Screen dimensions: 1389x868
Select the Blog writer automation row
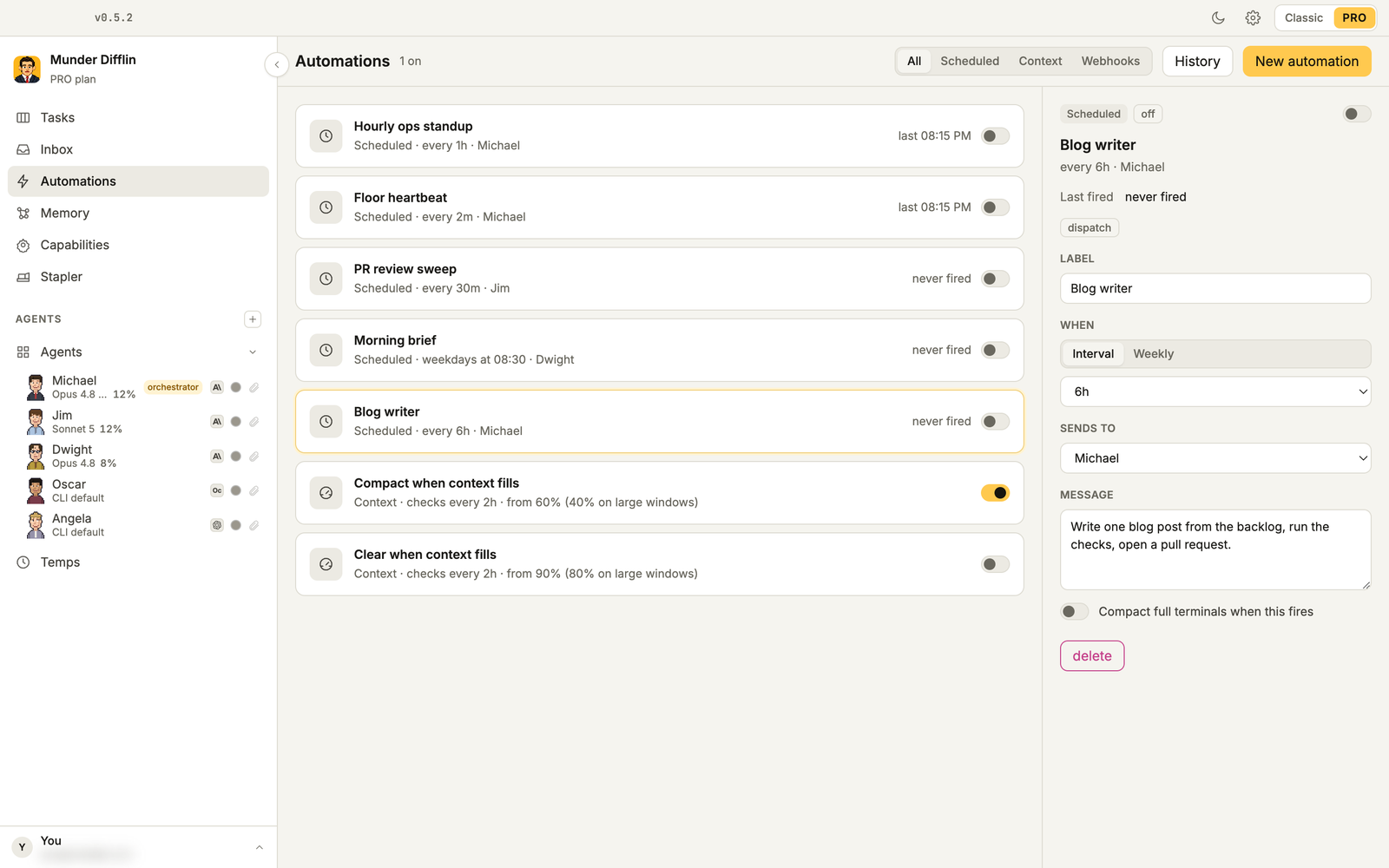[x=660, y=422]
